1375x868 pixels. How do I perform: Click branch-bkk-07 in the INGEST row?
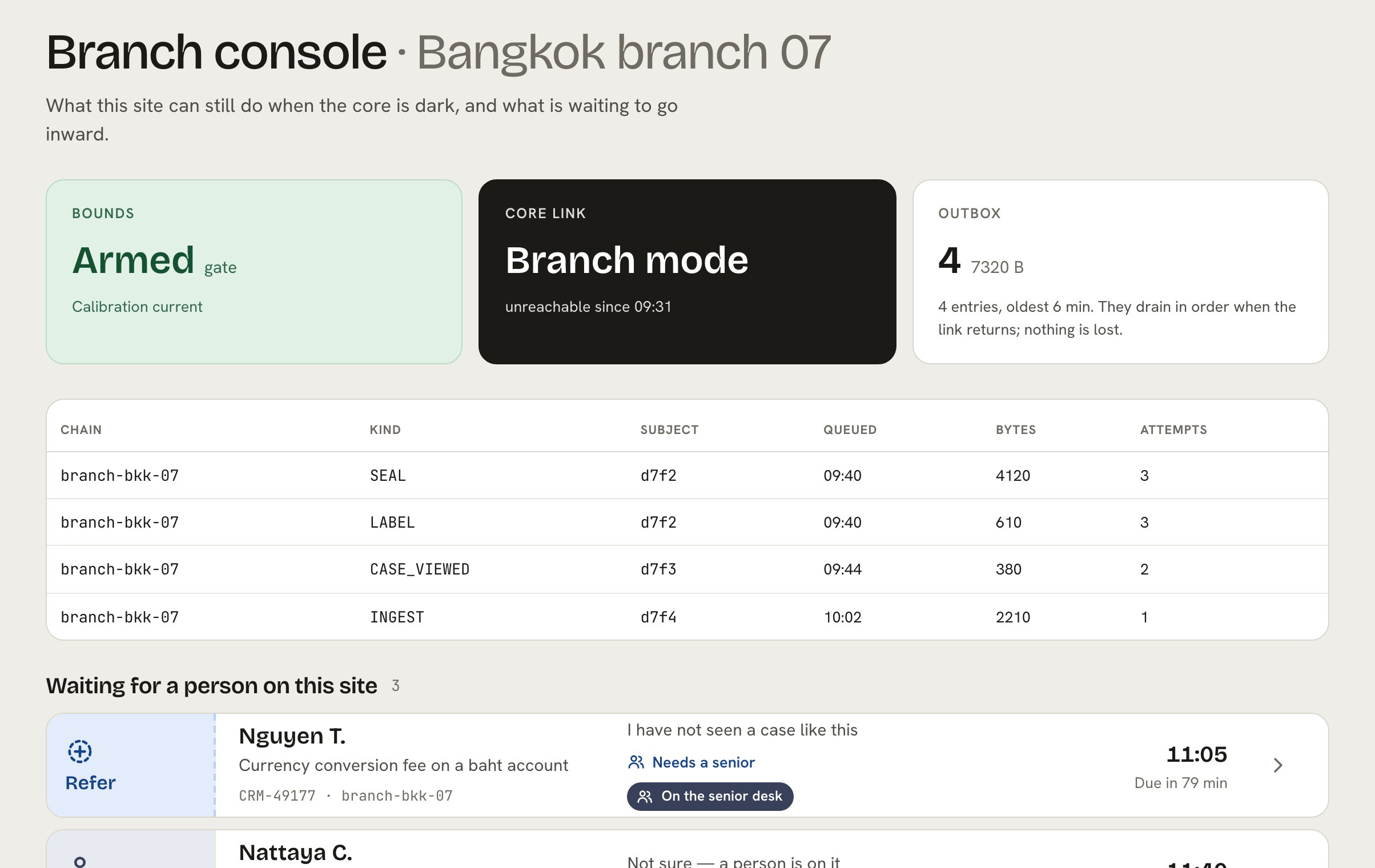tap(119, 617)
